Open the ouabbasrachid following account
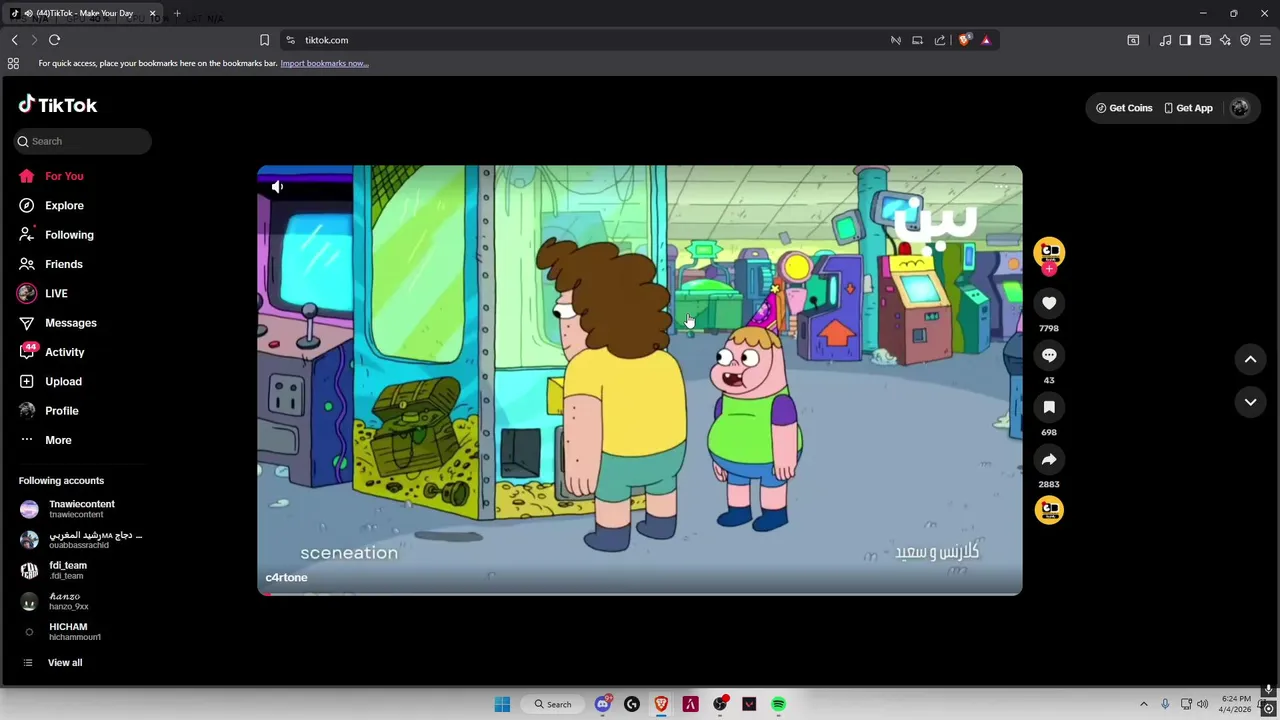The height and width of the screenshot is (720, 1280). [82, 540]
